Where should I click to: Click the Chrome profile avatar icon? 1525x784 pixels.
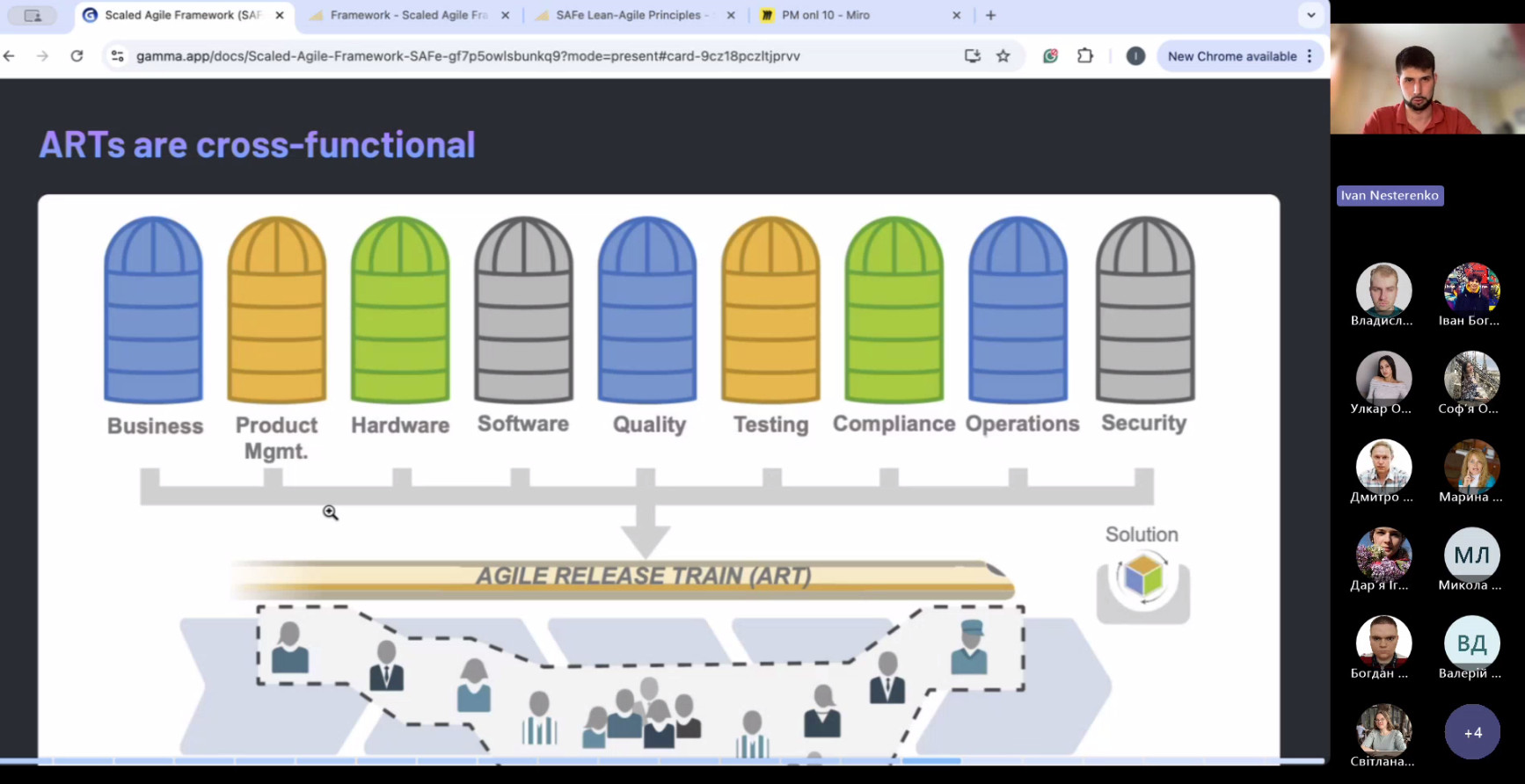point(1135,56)
